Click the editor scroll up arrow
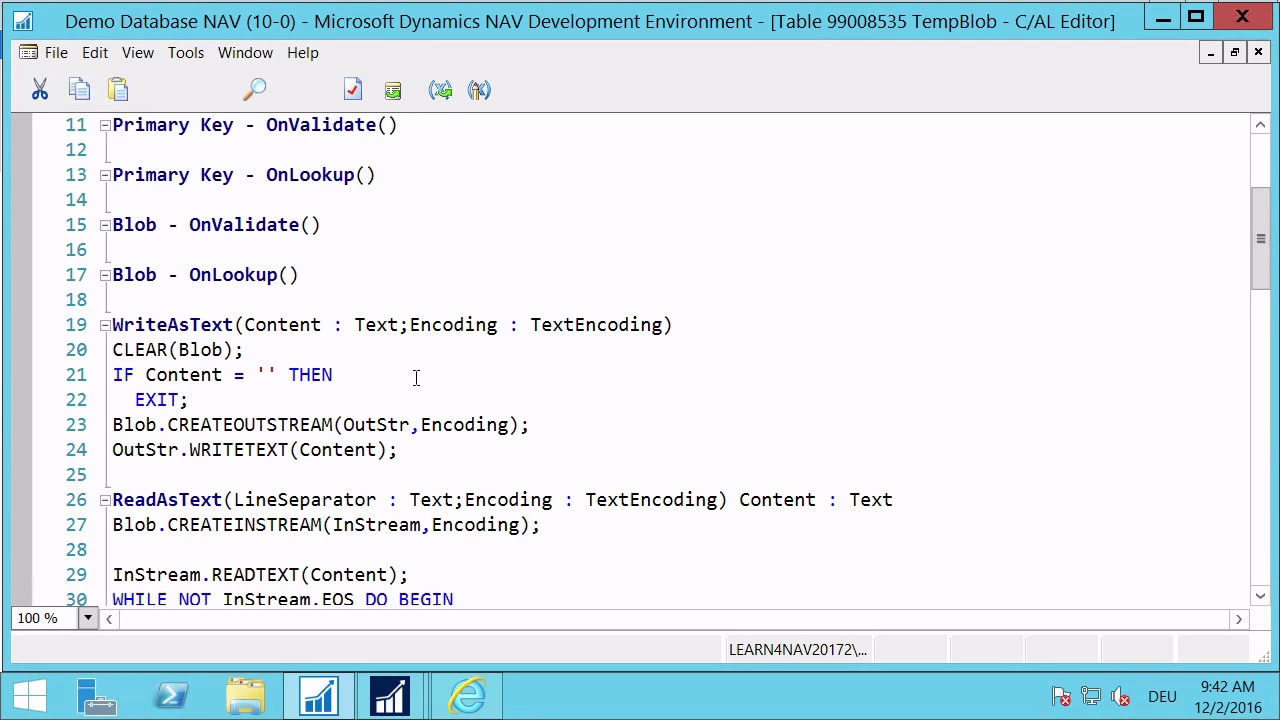Viewport: 1280px width, 720px height. (x=1260, y=125)
